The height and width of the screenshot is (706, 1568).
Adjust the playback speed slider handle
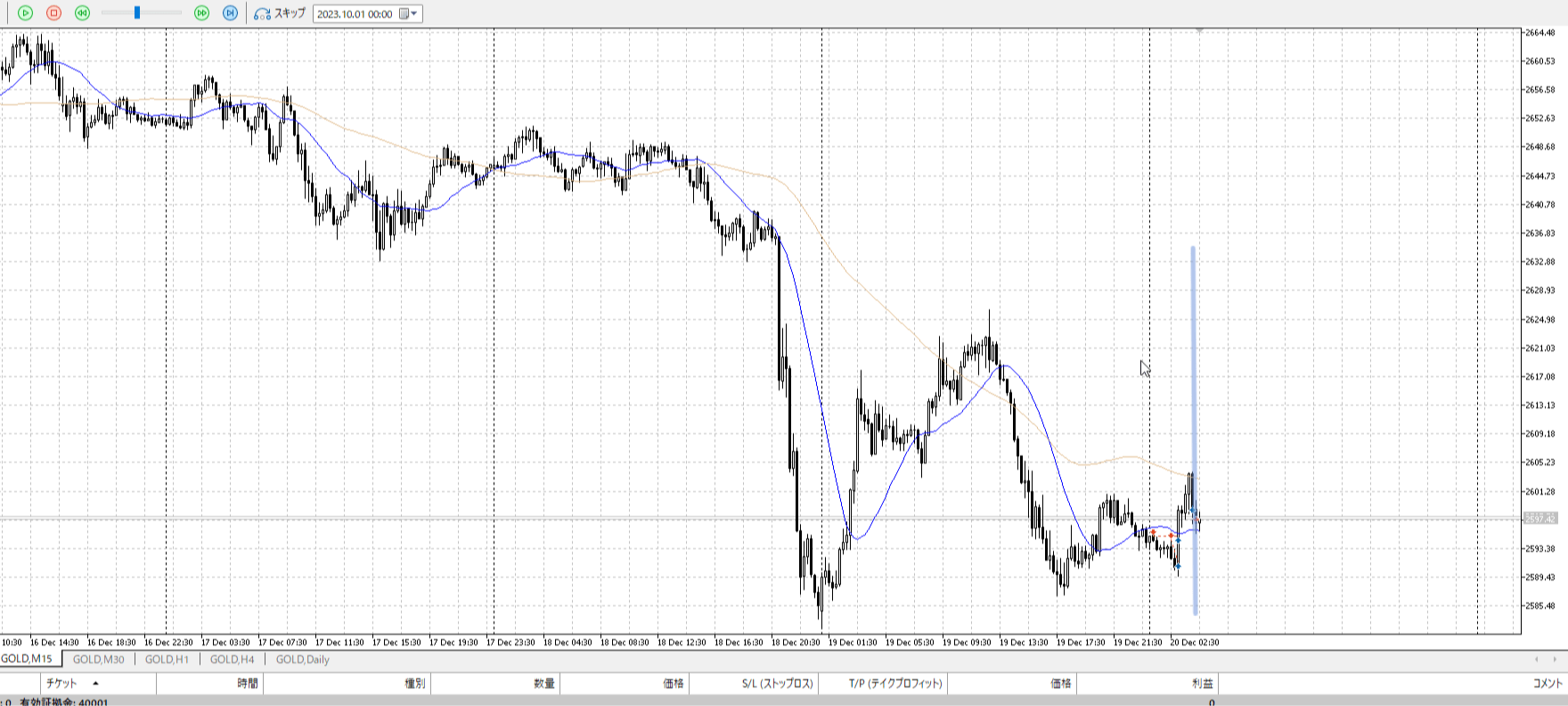(137, 13)
